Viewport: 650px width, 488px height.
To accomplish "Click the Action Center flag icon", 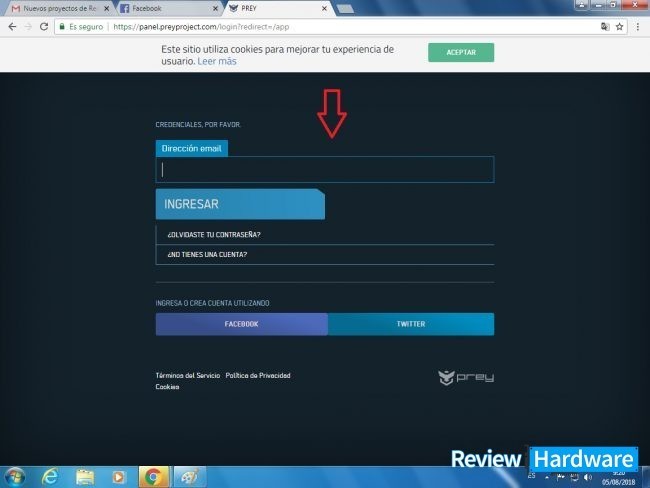I will tap(560, 477).
